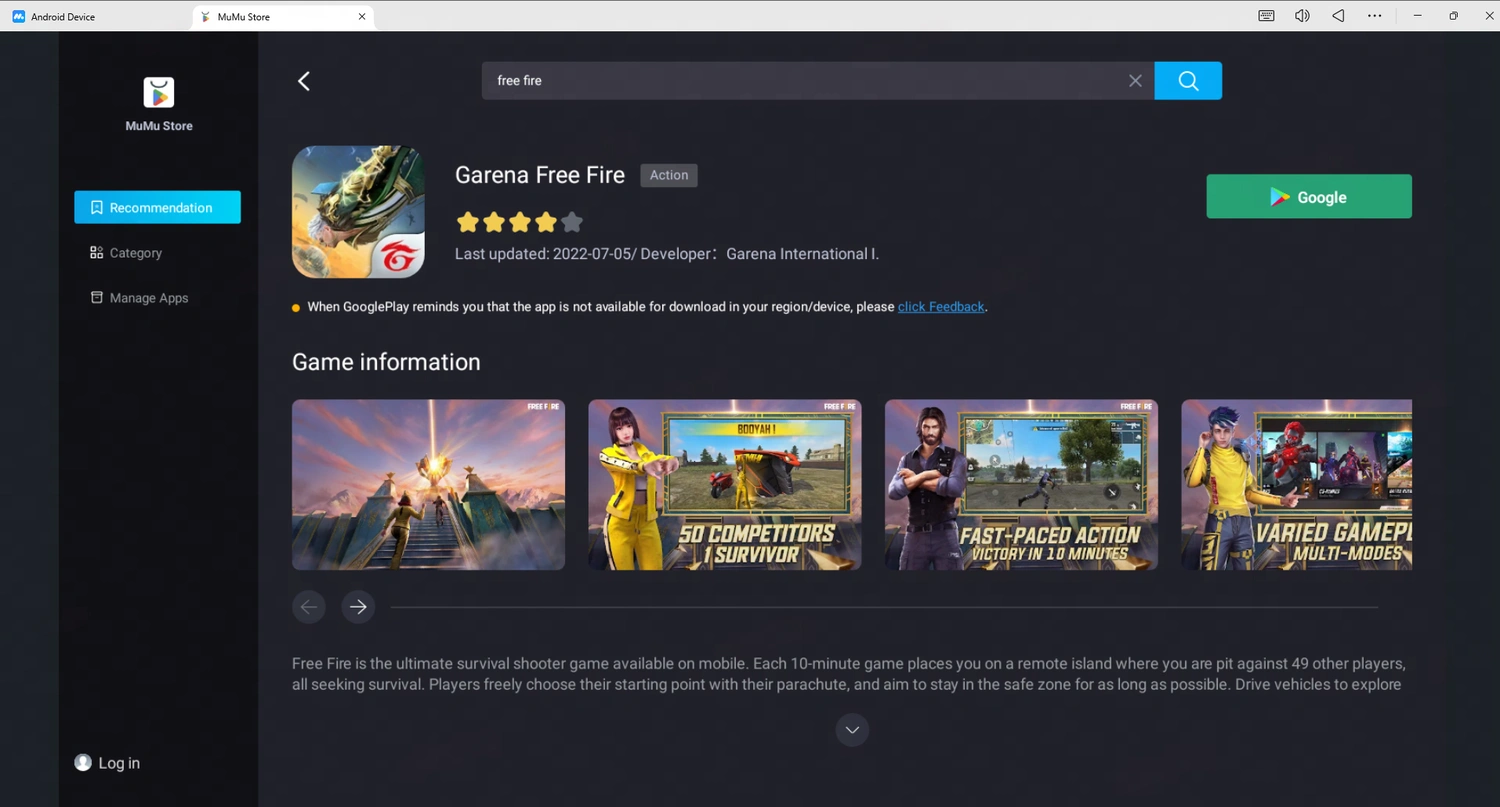The width and height of the screenshot is (1500, 807).
Task: Click the search magnifier icon
Action: tap(1187, 80)
